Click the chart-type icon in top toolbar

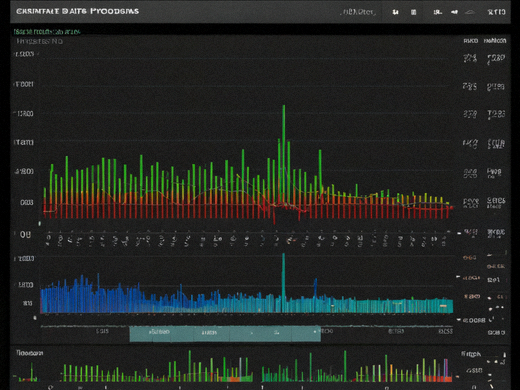(437, 12)
